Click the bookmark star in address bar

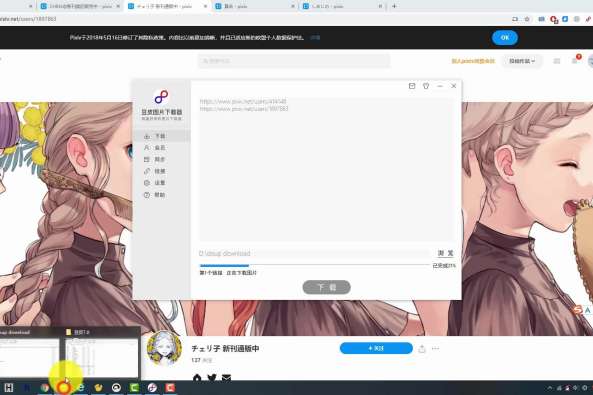tap(527, 19)
